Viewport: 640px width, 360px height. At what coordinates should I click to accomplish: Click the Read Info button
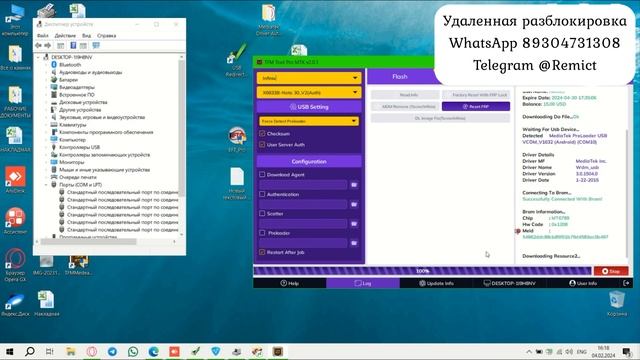405,95
